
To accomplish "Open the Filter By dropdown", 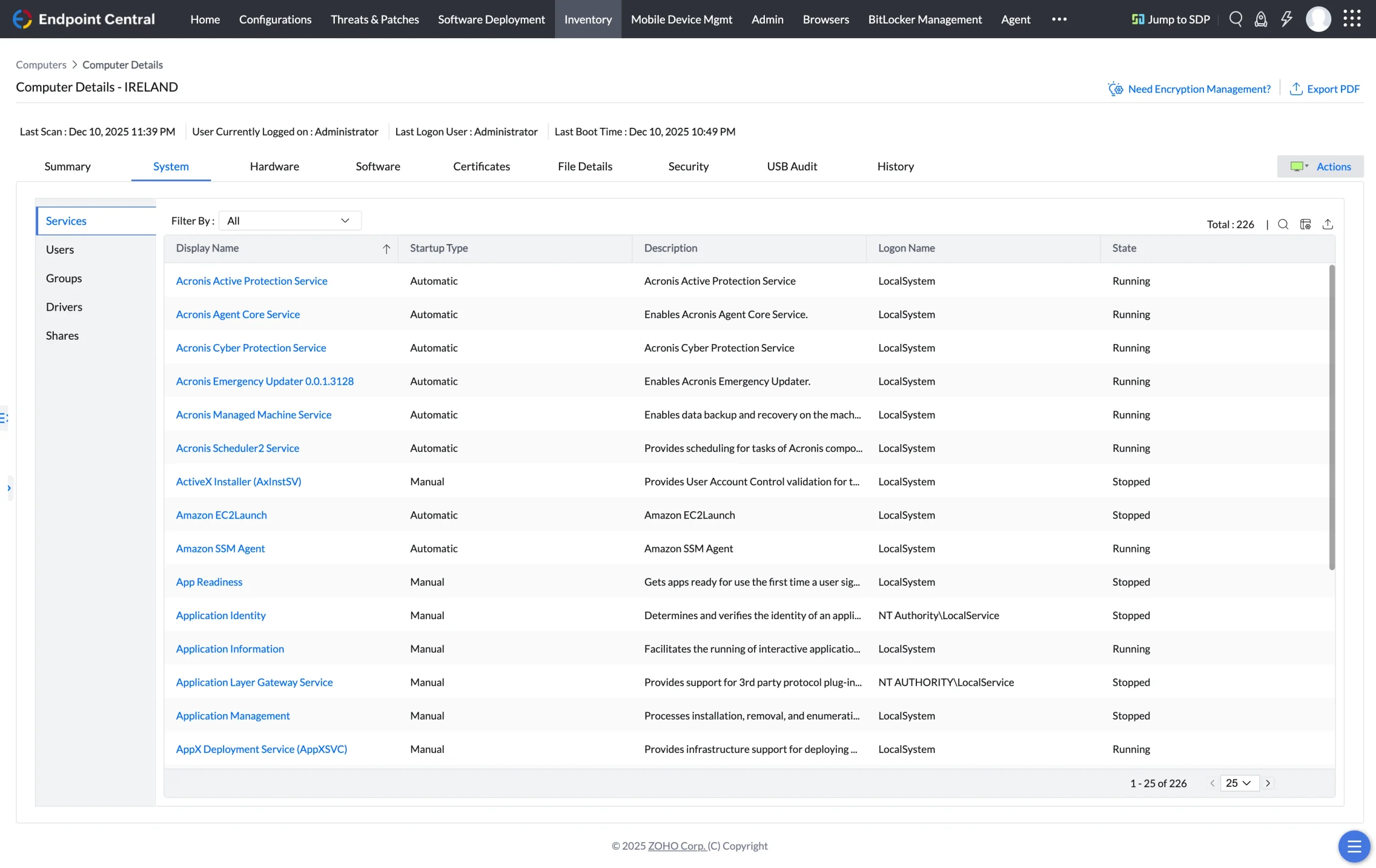I will coord(290,220).
